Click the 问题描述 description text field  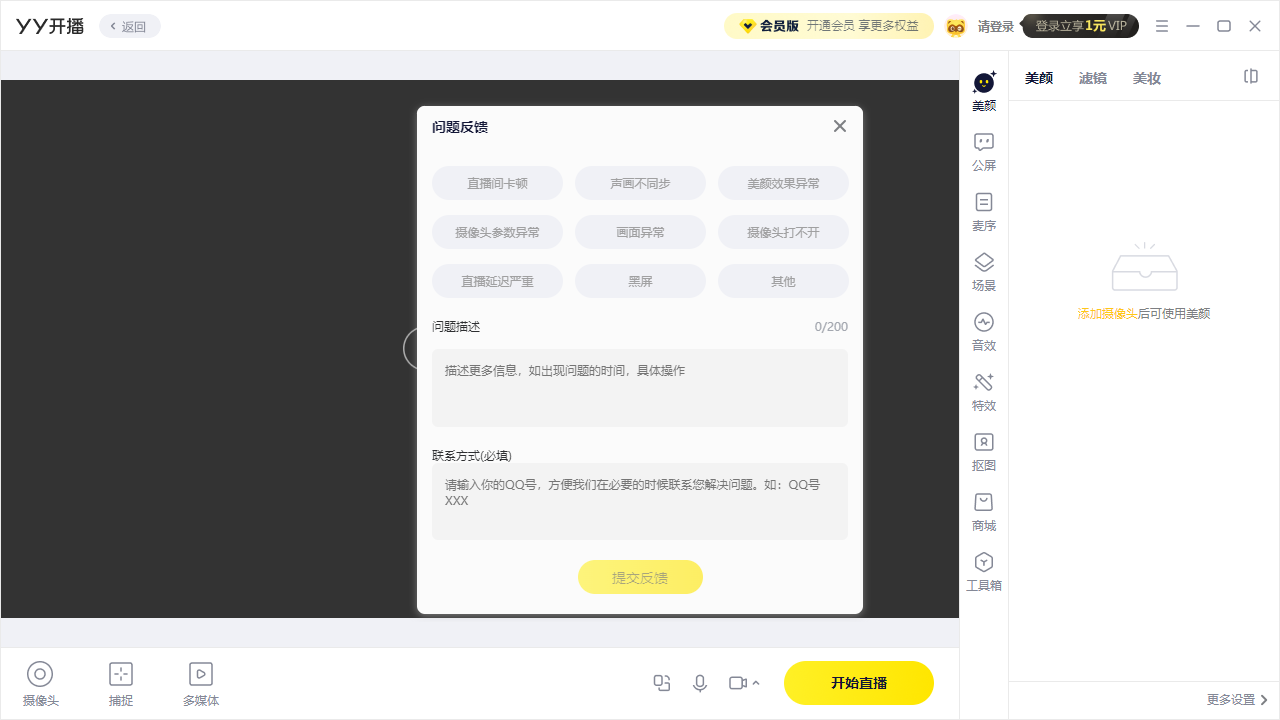[640, 388]
